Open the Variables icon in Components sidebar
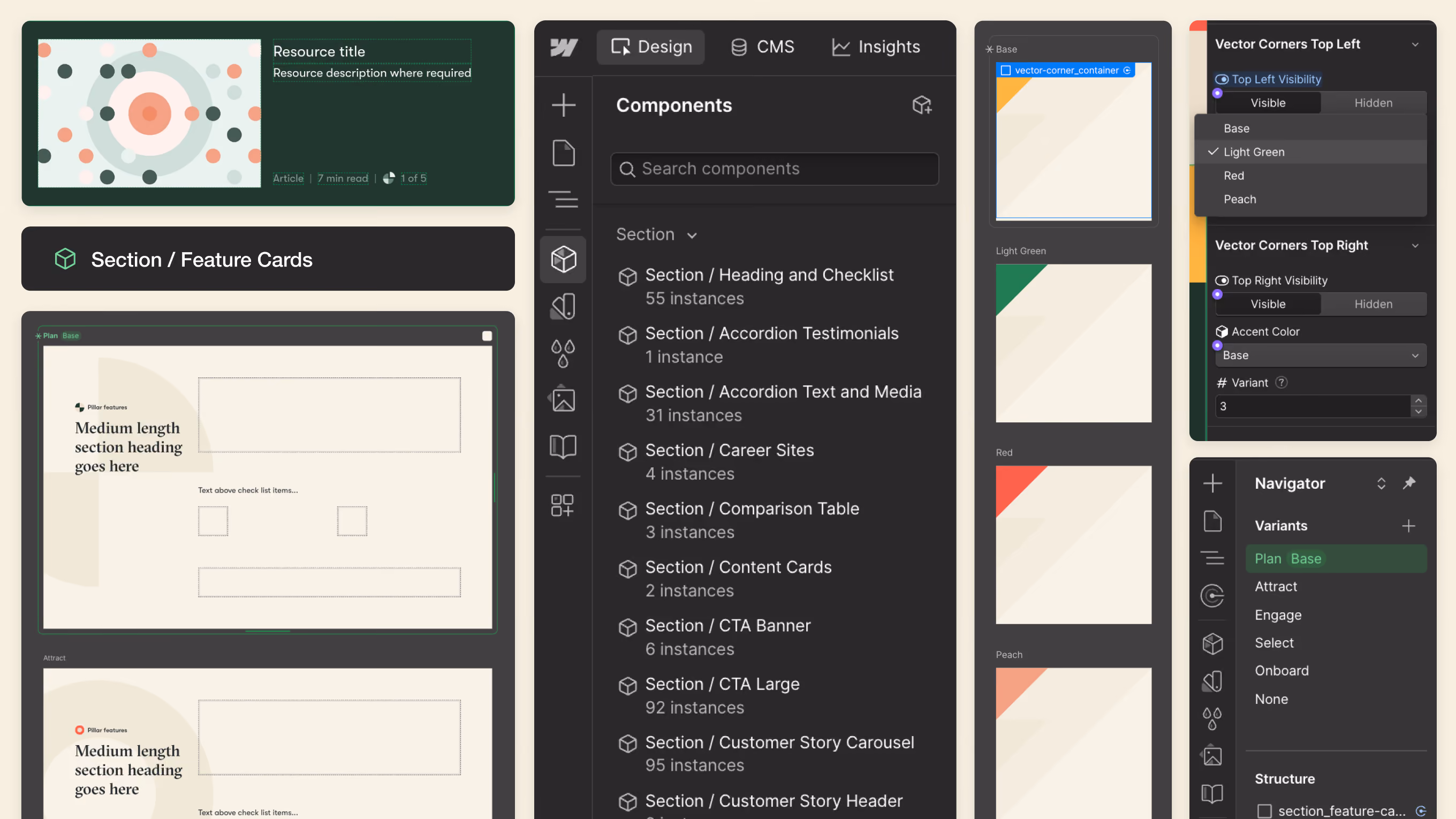This screenshot has height=819, width=1456. click(x=564, y=307)
